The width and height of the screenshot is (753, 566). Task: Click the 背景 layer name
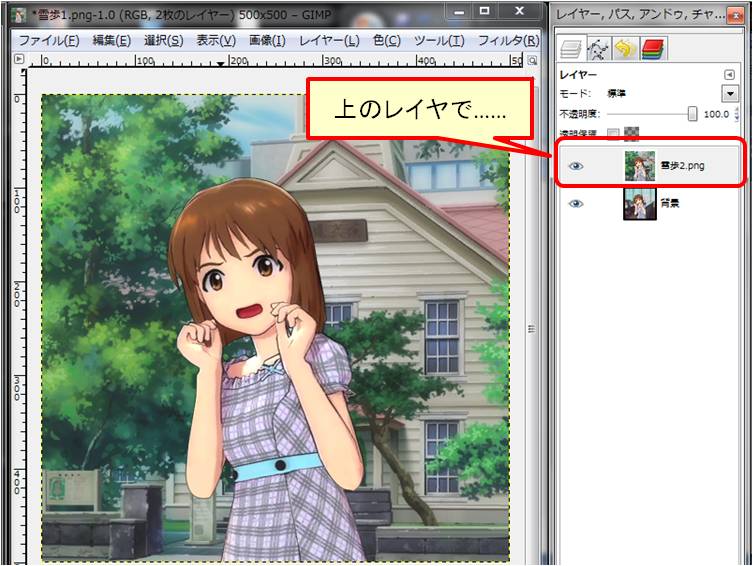[669, 203]
